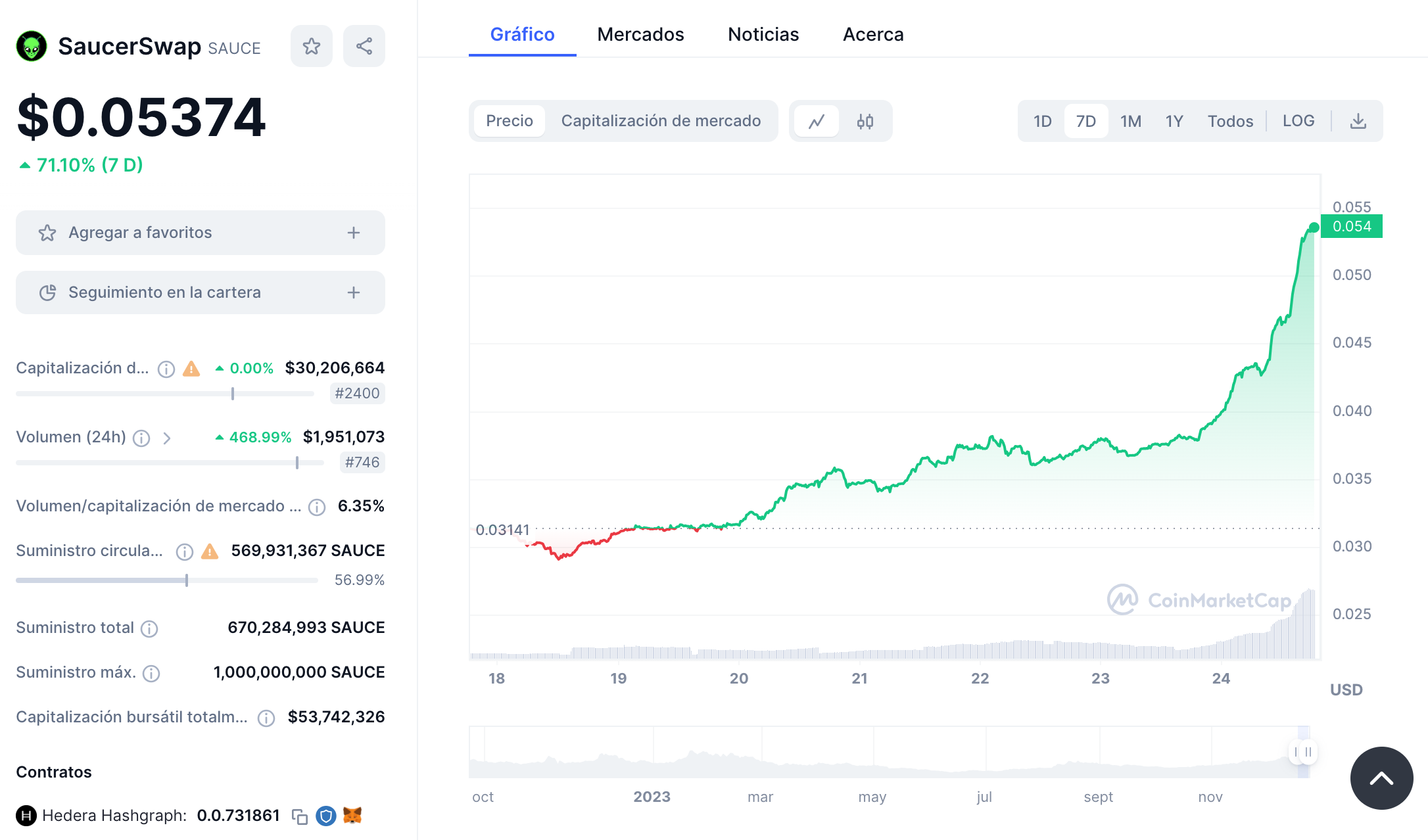The image size is (1428, 840).
Task: Click the #746 volume rank badge
Action: 362,462
